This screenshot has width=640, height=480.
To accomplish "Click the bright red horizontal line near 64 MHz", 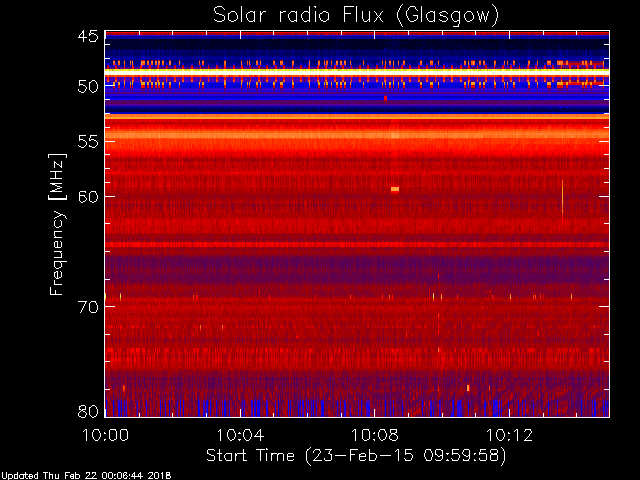I will tap(357, 244).
